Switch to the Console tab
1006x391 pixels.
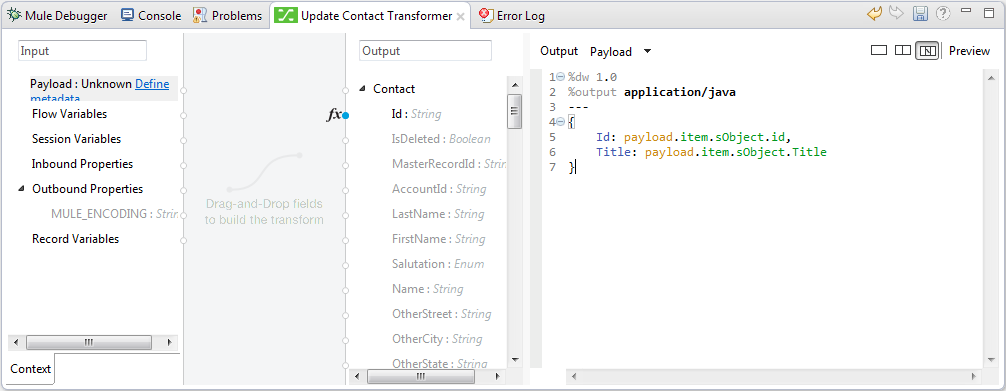pos(151,16)
